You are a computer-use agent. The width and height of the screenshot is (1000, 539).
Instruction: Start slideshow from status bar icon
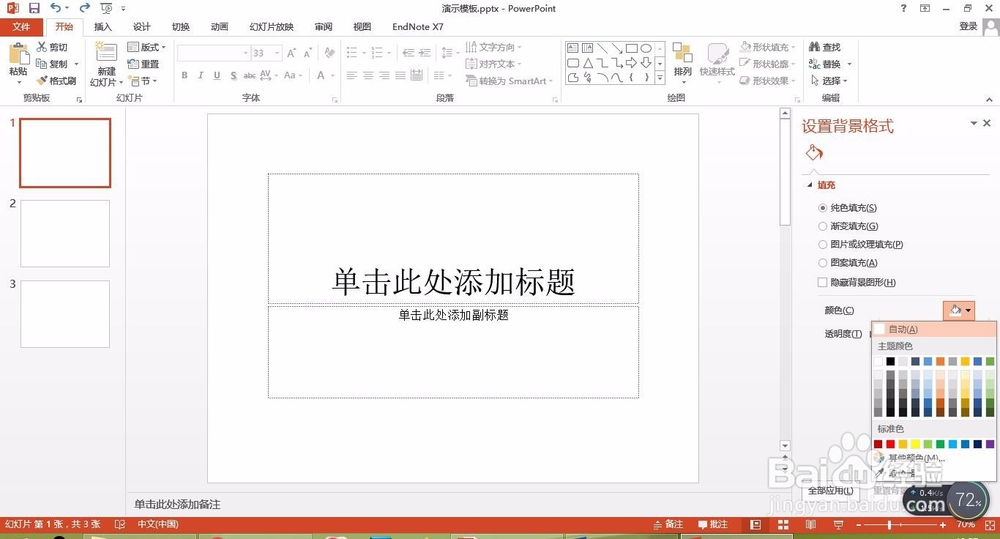pos(838,524)
